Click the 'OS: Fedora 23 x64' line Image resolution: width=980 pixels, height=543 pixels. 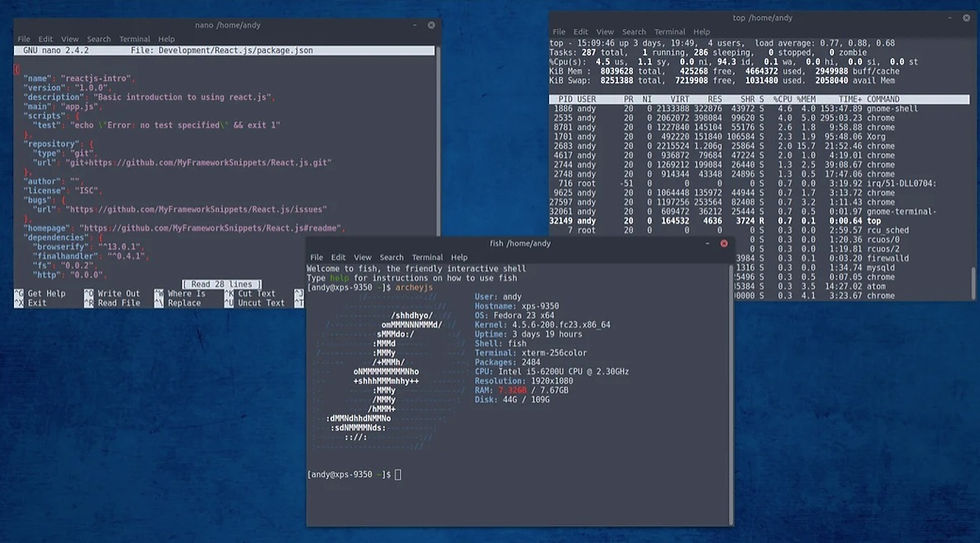coord(514,316)
